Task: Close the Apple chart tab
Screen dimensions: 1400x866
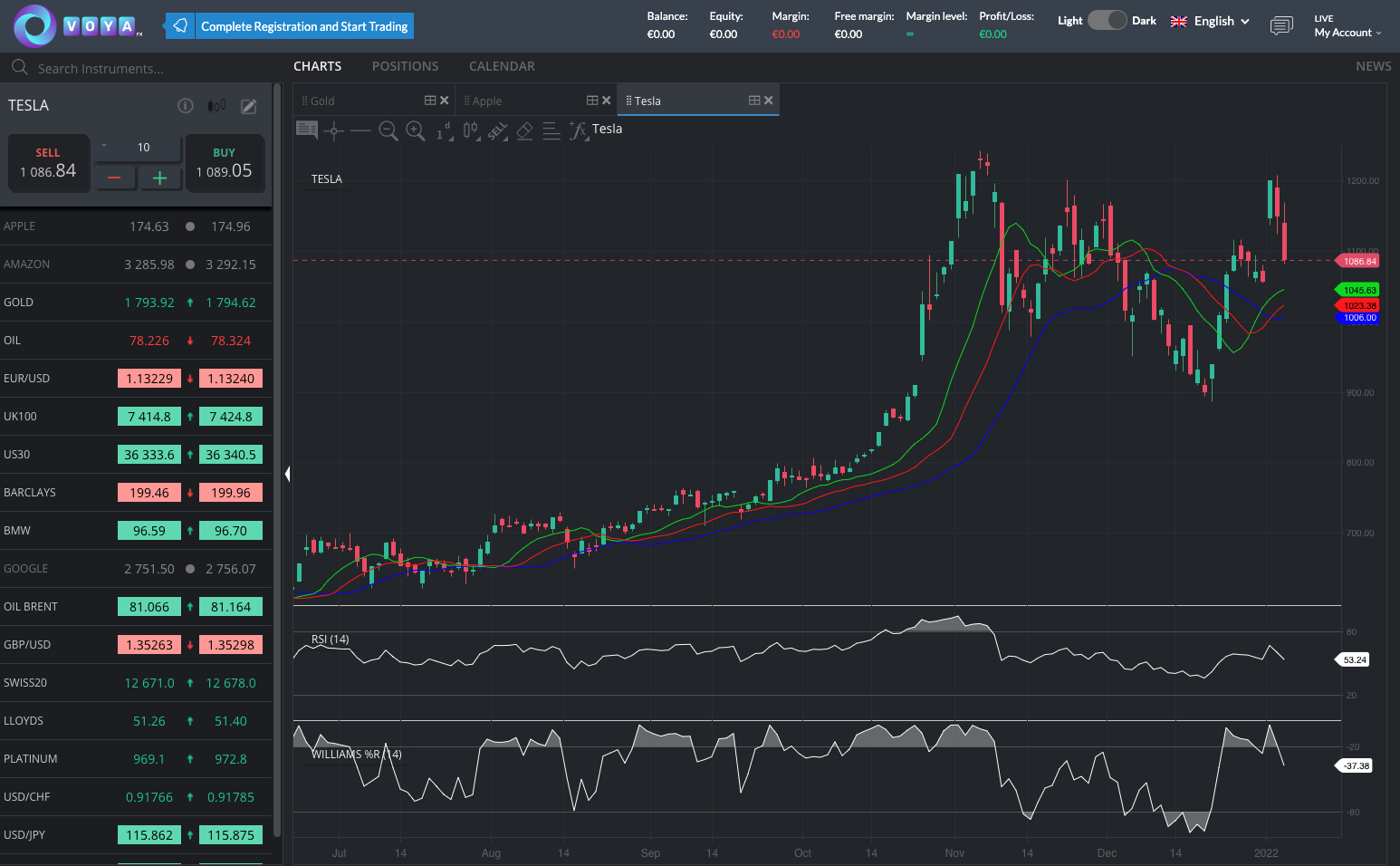Action: [606, 101]
